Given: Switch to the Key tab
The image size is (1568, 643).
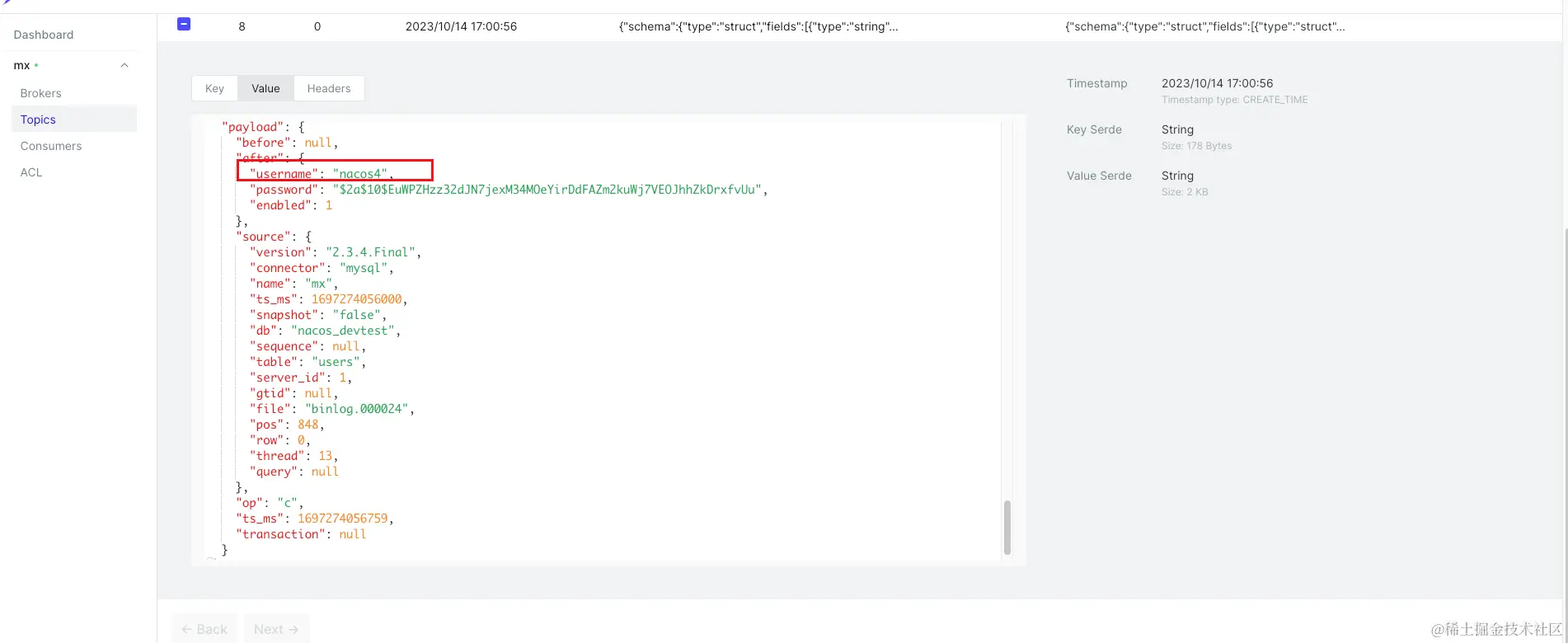Looking at the screenshot, I should [214, 88].
